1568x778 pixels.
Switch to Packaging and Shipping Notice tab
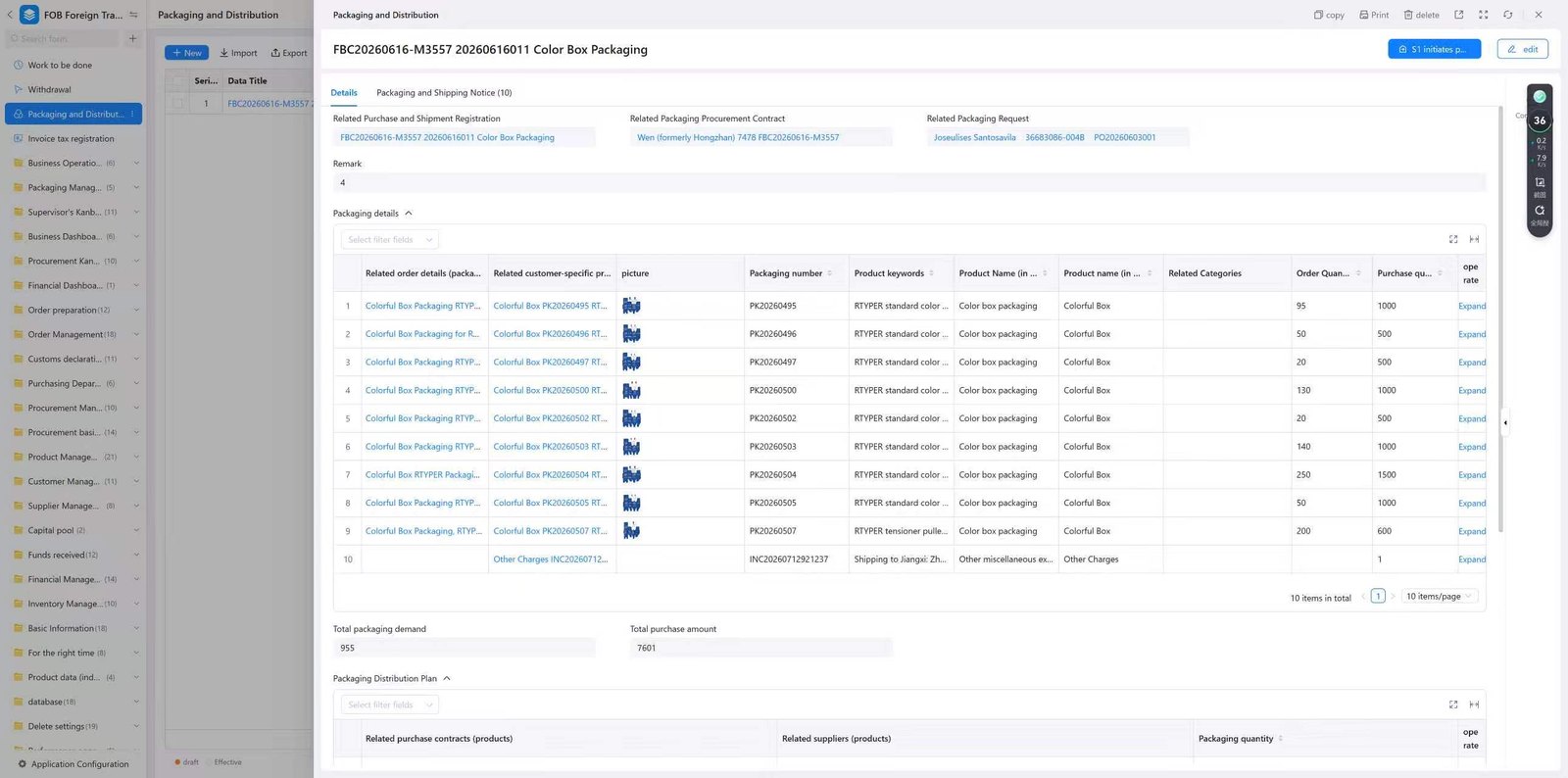coord(444,92)
